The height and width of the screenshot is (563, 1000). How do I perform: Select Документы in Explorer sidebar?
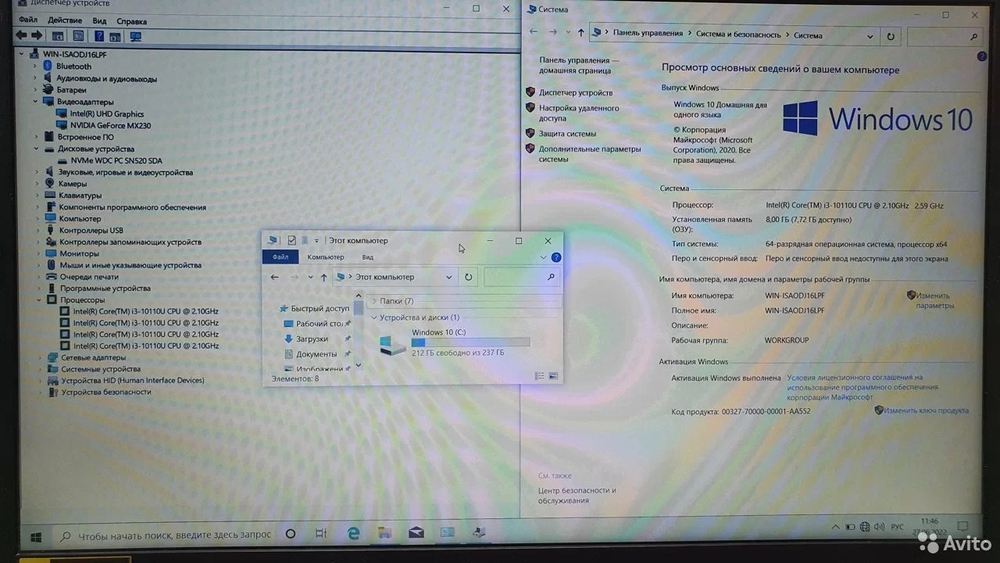316,354
